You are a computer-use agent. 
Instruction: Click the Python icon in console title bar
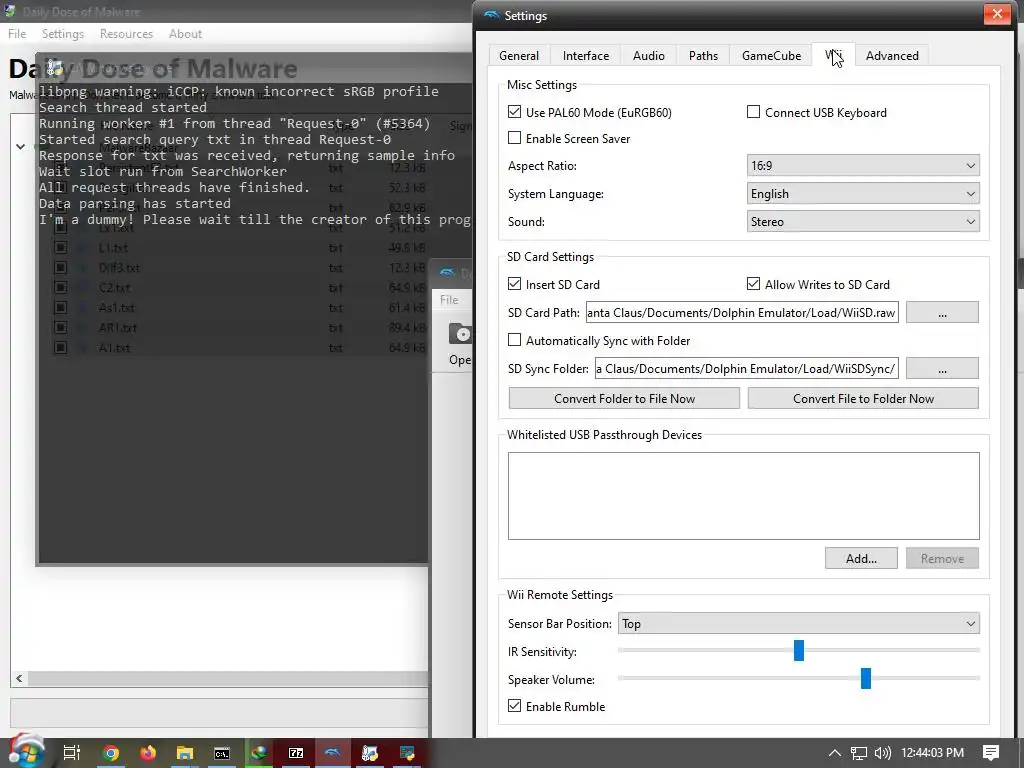pos(55,67)
